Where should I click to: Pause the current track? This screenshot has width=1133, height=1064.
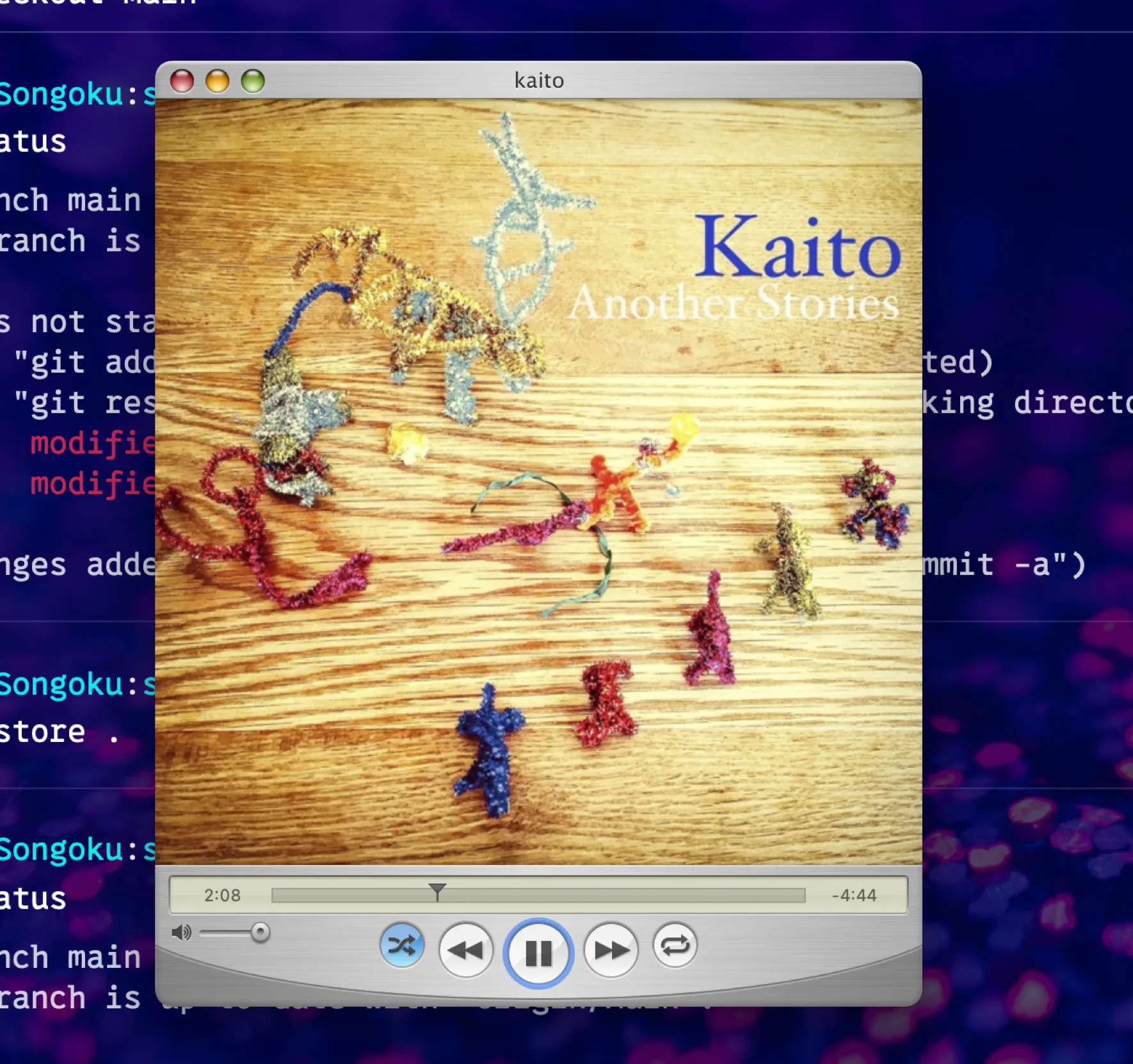click(x=538, y=953)
